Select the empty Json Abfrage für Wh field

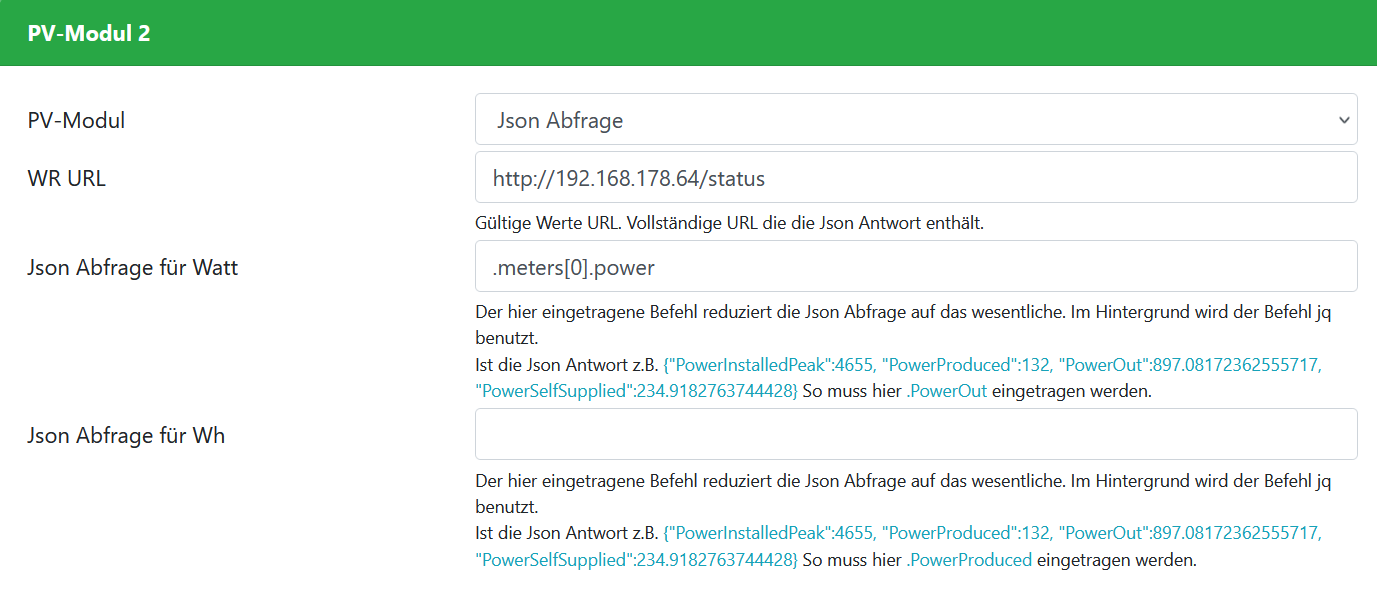pos(915,435)
